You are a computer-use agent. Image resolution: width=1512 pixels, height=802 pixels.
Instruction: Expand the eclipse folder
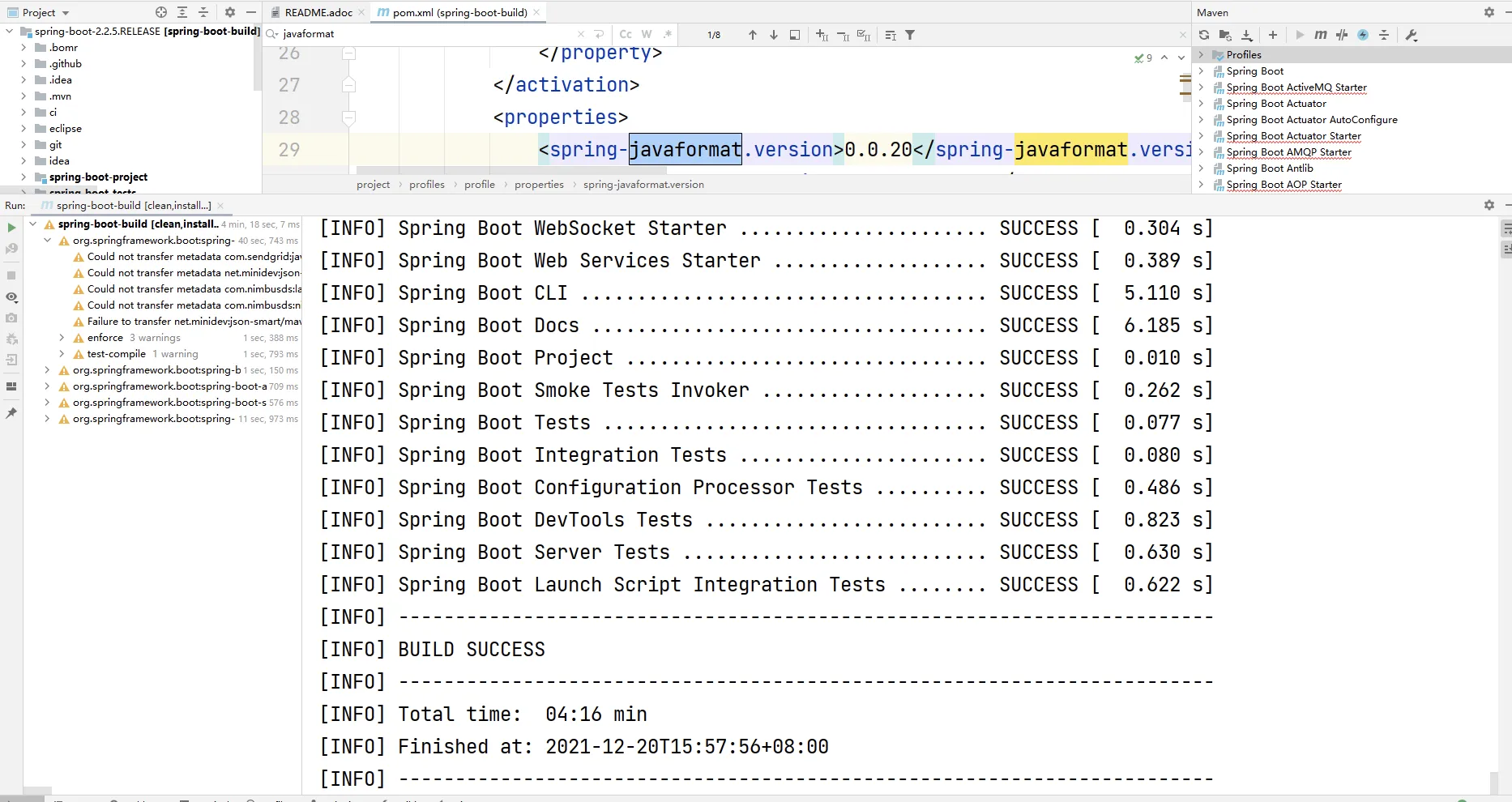pyautogui.click(x=23, y=129)
